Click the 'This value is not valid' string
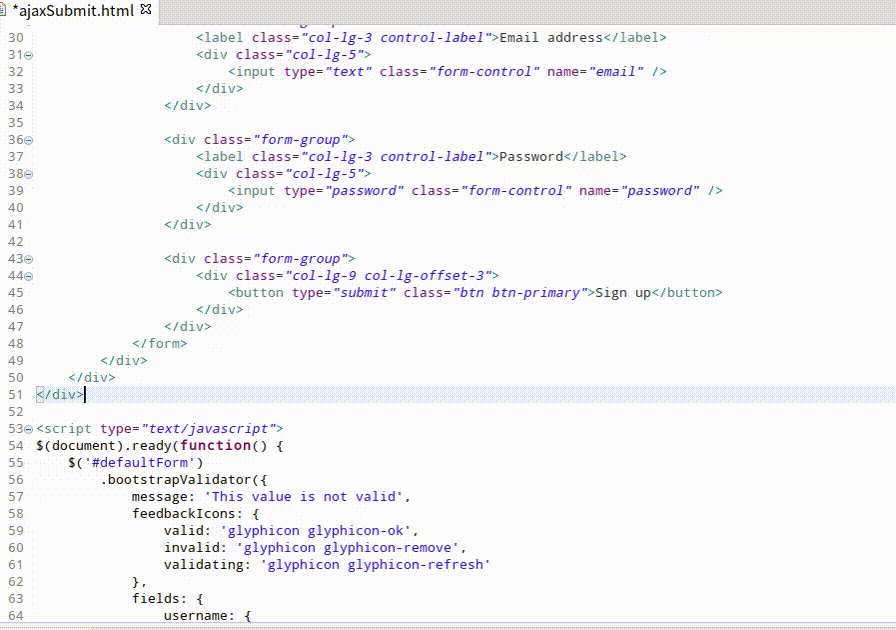 pyautogui.click(x=303, y=497)
